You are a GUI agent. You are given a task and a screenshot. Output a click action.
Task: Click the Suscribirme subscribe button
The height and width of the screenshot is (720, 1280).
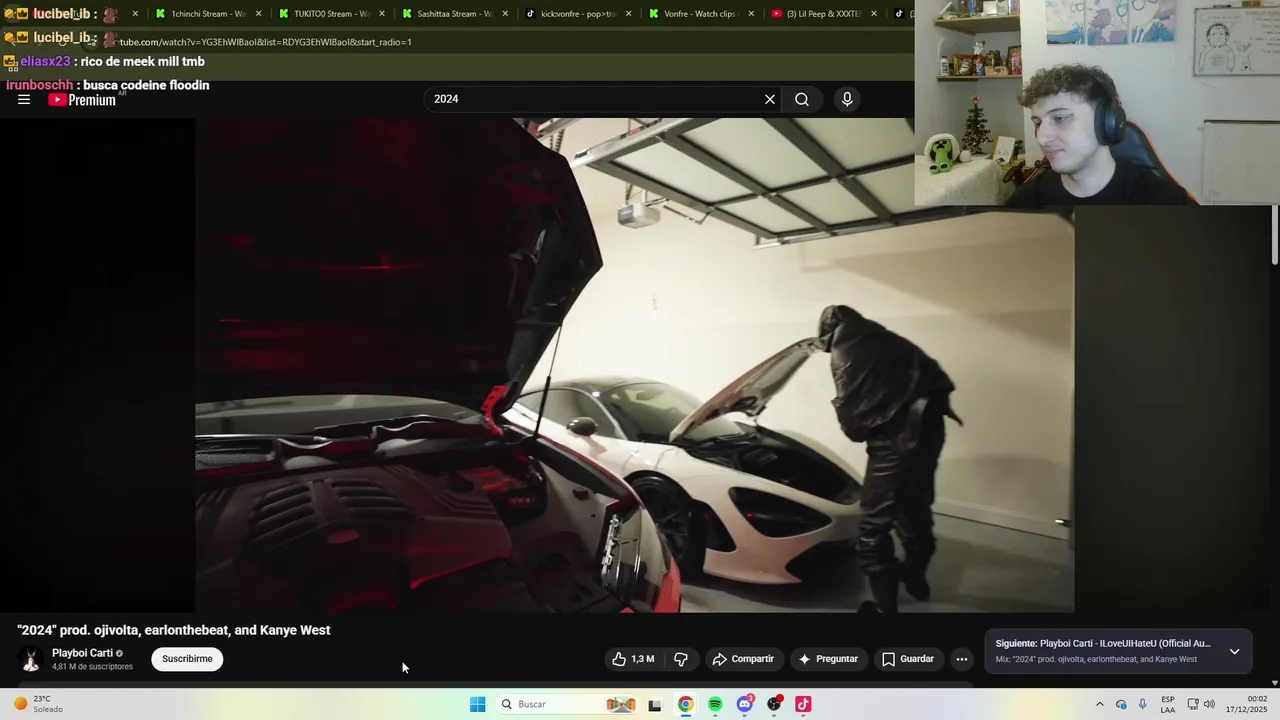(x=187, y=659)
